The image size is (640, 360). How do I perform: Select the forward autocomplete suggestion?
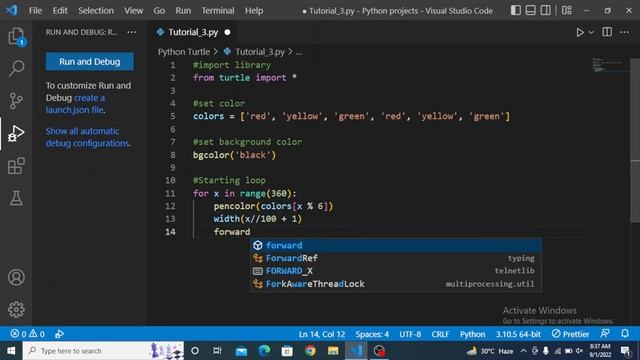coord(396,245)
